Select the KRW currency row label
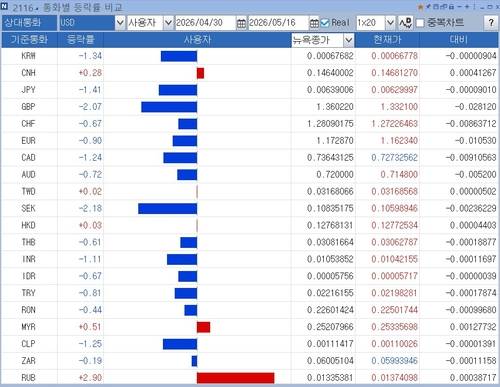 (28, 56)
